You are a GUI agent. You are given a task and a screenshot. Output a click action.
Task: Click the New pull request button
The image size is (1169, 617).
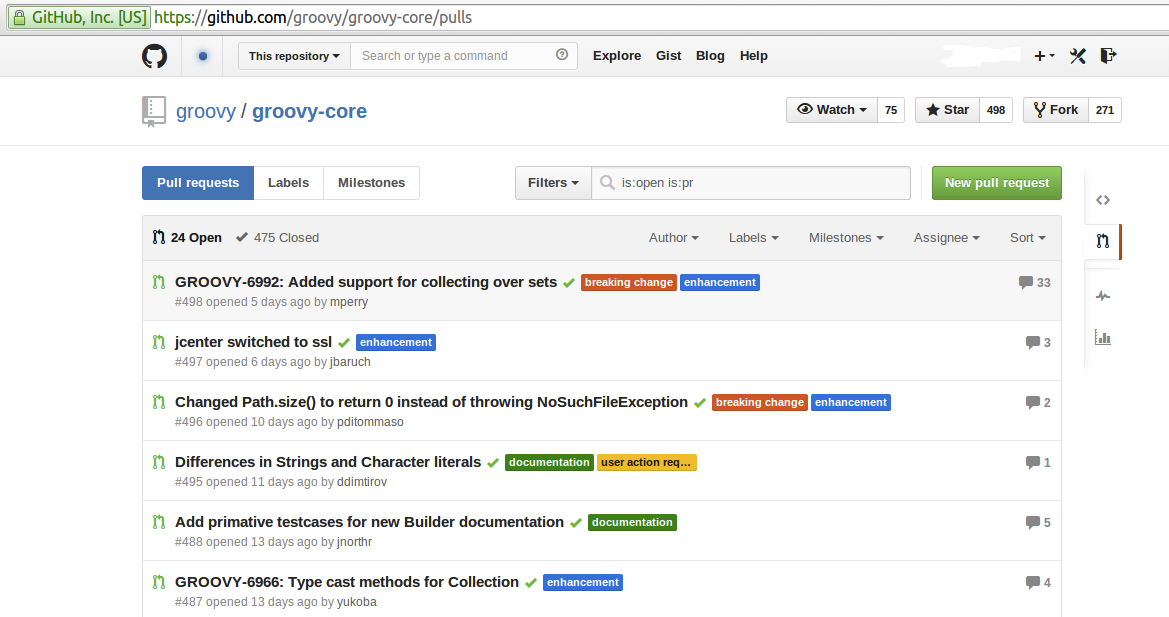coord(996,183)
